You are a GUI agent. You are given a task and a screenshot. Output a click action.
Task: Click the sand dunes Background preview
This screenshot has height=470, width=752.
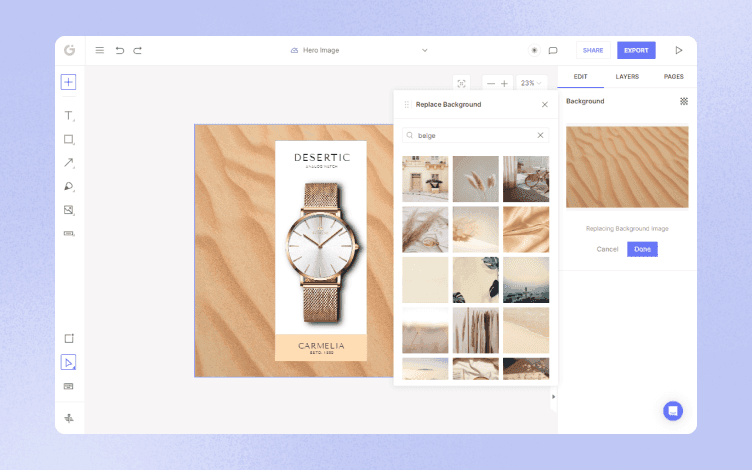point(627,167)
